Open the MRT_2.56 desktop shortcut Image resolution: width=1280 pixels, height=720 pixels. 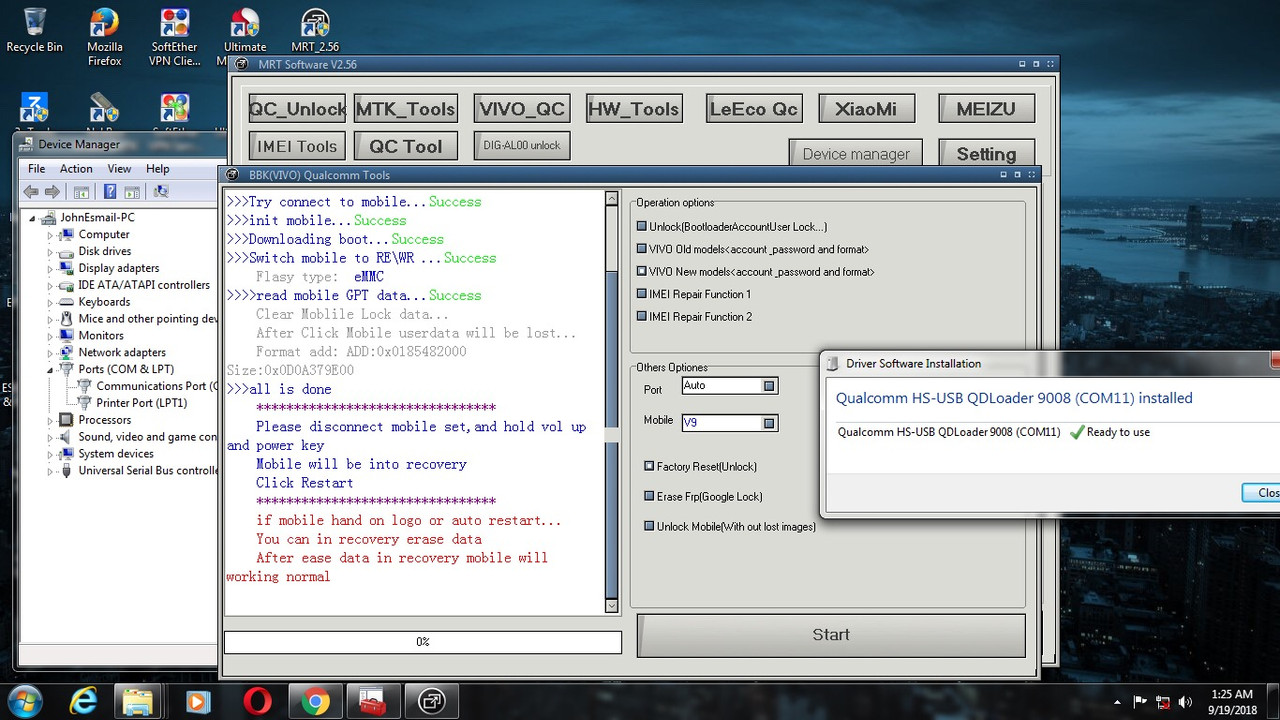tap(315, 30)
